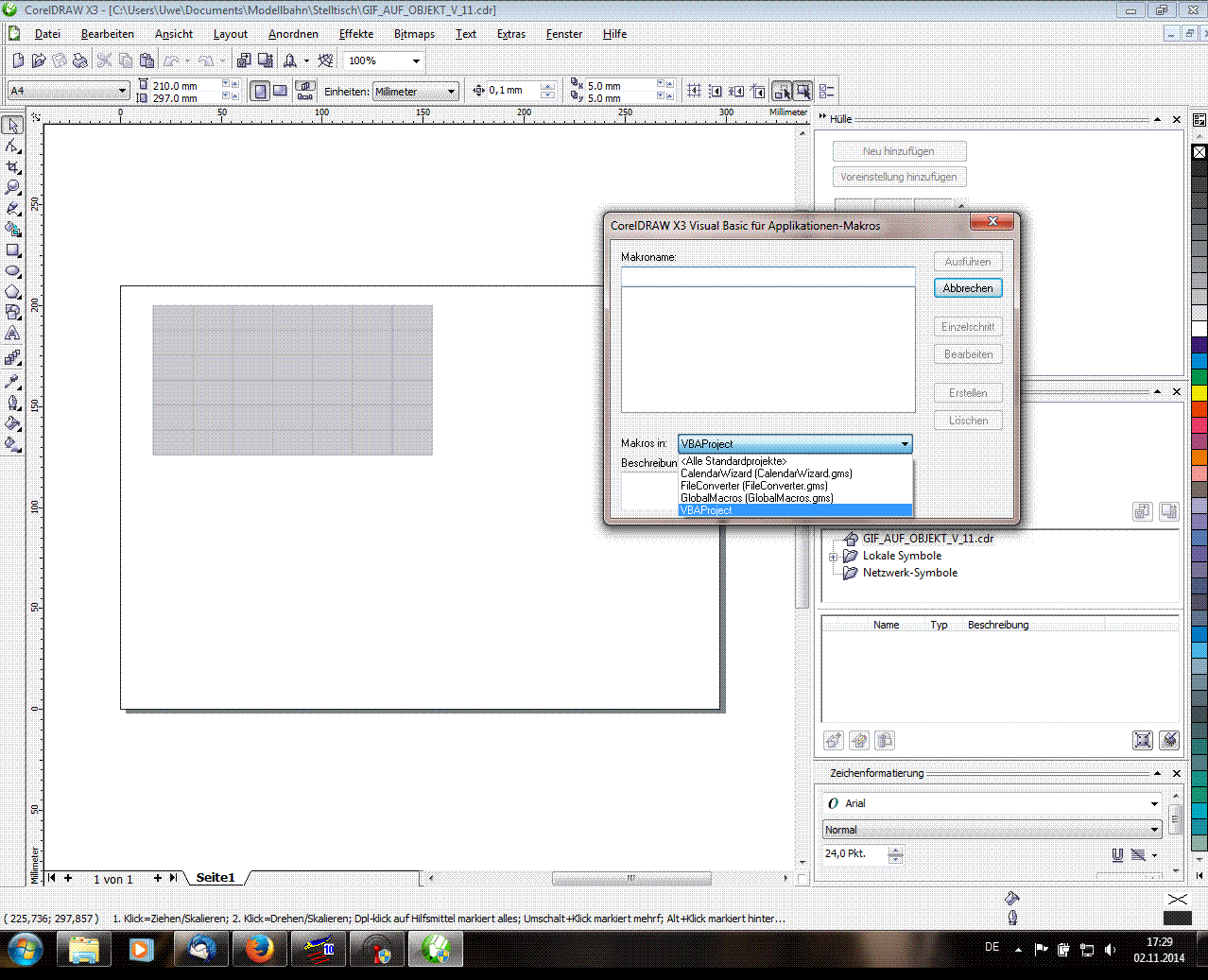Click the Open file toolbar icon
This screenshot has width=1208, height=980.
point(39,60)
